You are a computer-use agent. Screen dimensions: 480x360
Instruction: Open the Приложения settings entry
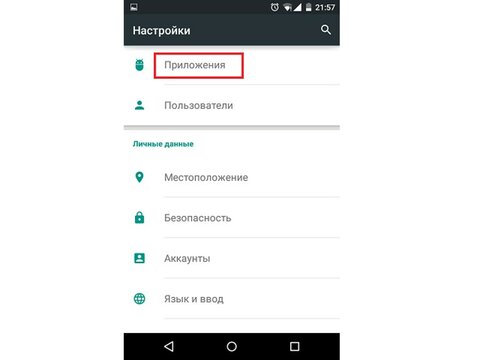[x=232, y=65]
